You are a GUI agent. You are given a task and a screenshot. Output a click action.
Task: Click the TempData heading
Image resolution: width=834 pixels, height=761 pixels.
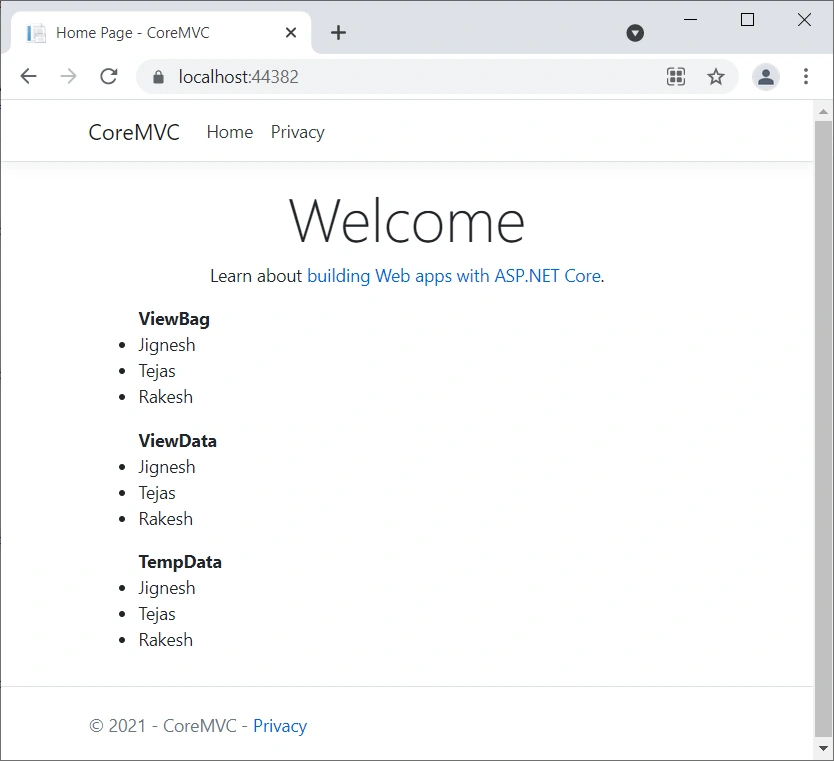coord(180,562)
